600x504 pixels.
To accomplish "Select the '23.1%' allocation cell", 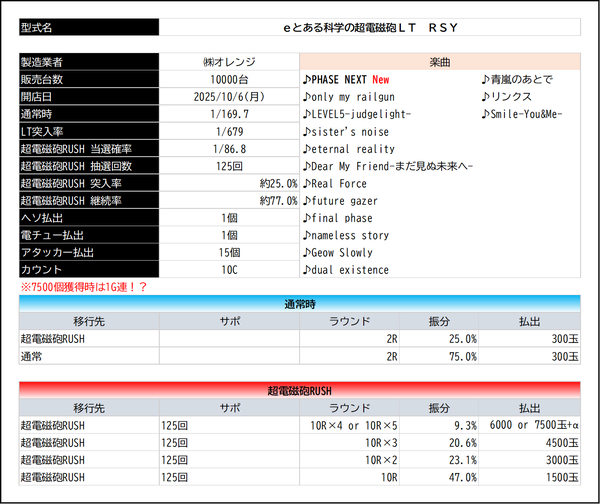I will pyautogui.click(x=439, y=460).
